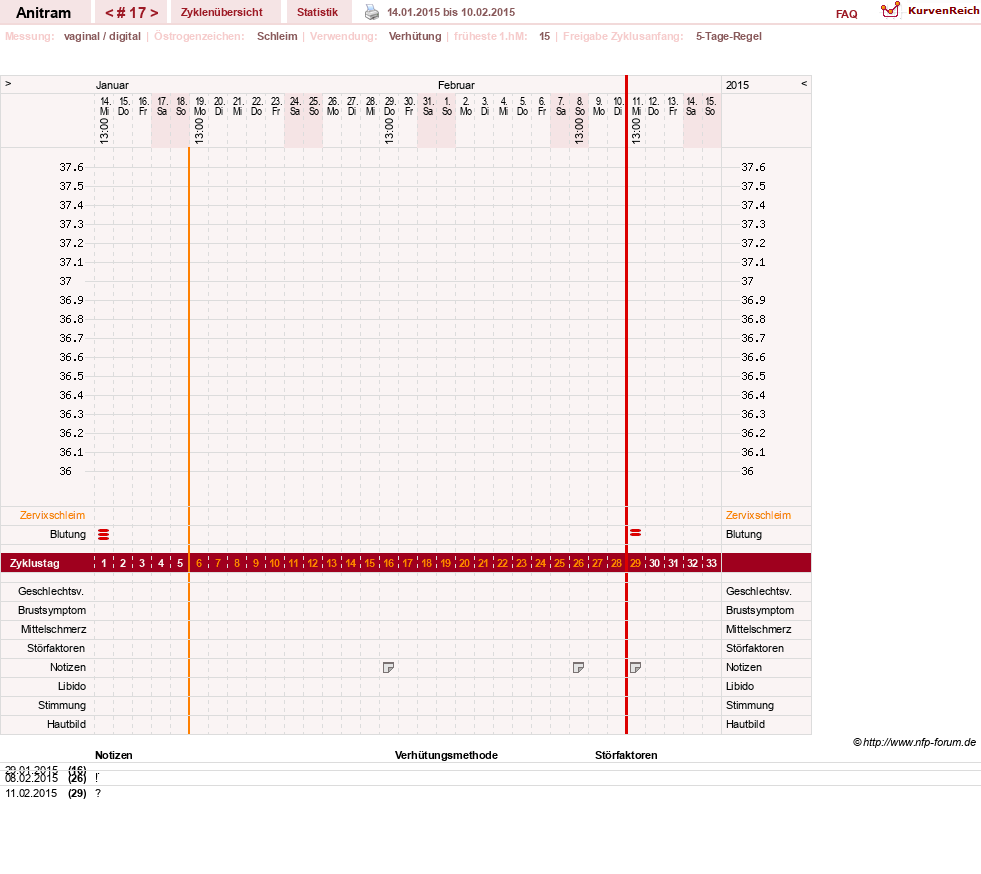The height and width of the screenshot is (874, 981).
Task: Collapse chart with the top-right arrow
Action: point(804,83)
